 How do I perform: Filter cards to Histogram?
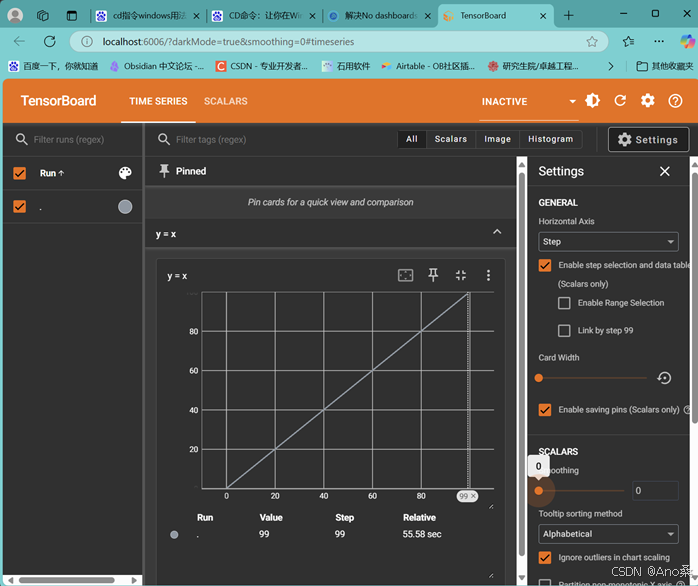point(551,139)
